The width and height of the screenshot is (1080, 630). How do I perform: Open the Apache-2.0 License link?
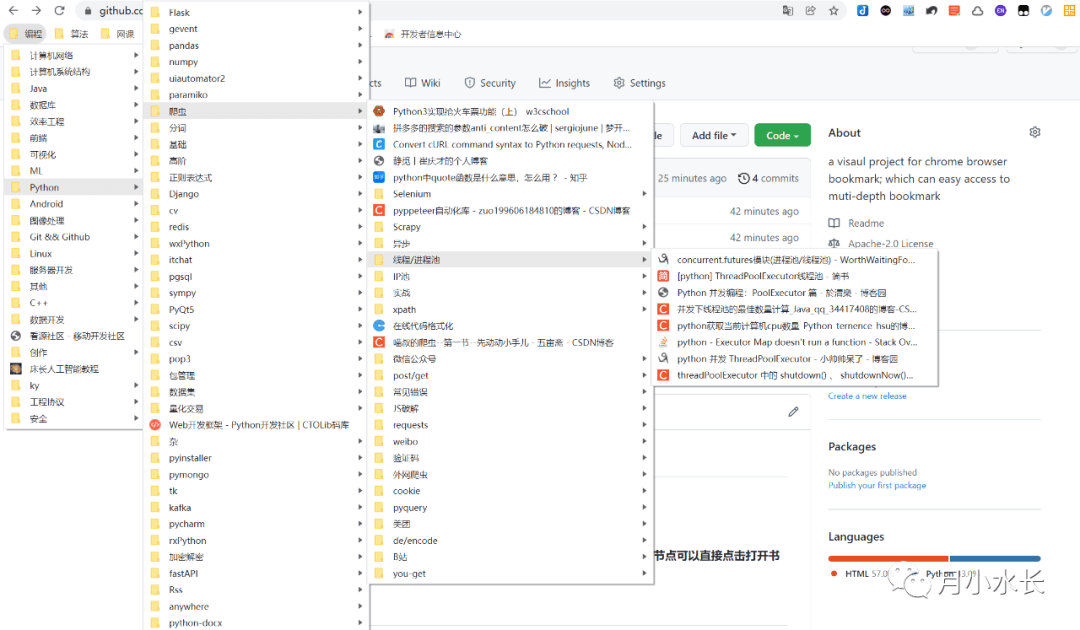click(890, 243)
